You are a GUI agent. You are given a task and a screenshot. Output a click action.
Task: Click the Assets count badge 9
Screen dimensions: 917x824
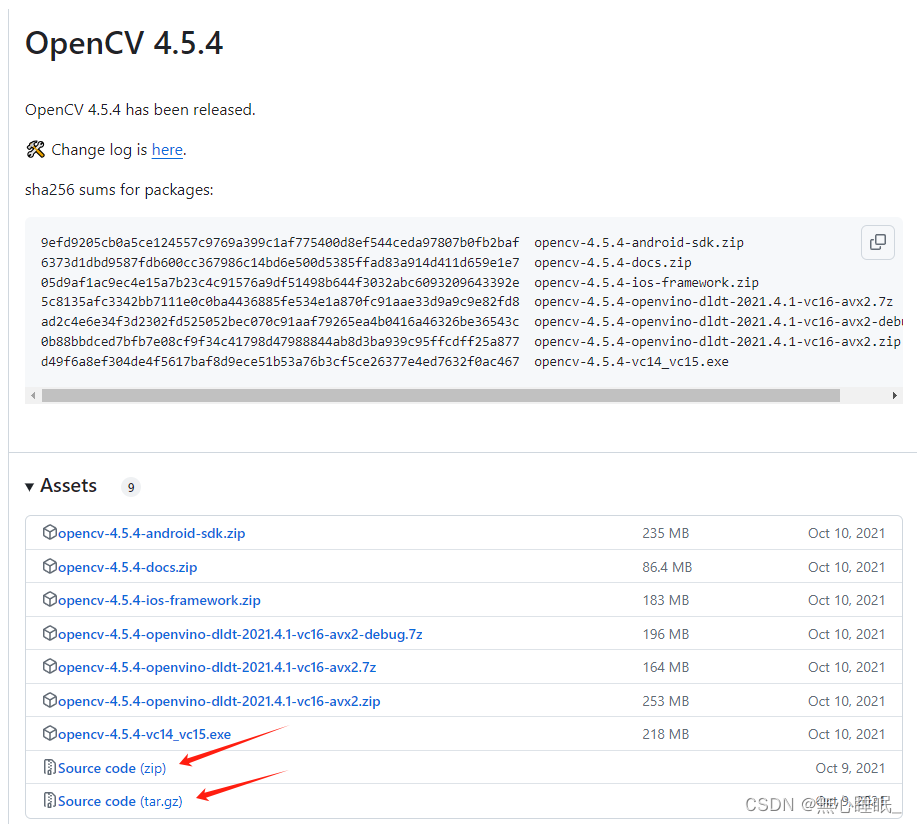tap(131, 487)
